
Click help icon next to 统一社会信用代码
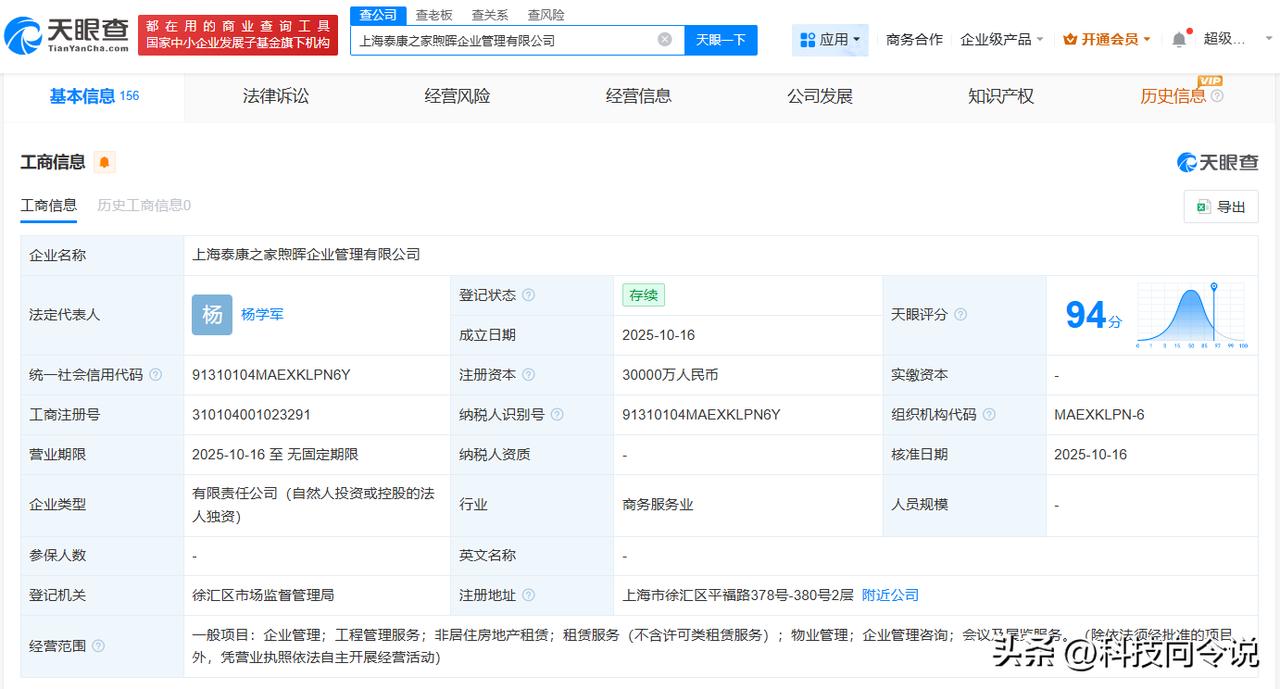pos(155,375)
